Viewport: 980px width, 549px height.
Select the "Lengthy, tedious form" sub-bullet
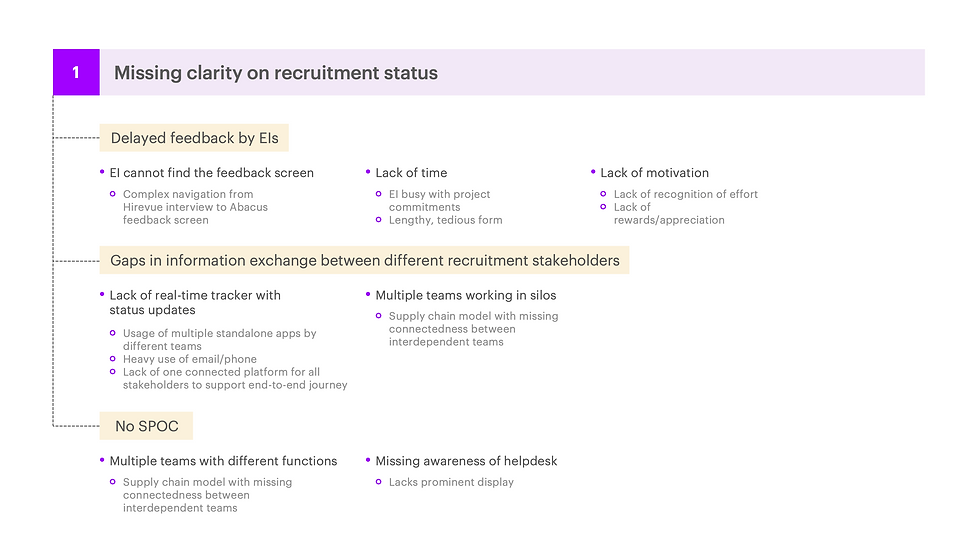point(445,220)
